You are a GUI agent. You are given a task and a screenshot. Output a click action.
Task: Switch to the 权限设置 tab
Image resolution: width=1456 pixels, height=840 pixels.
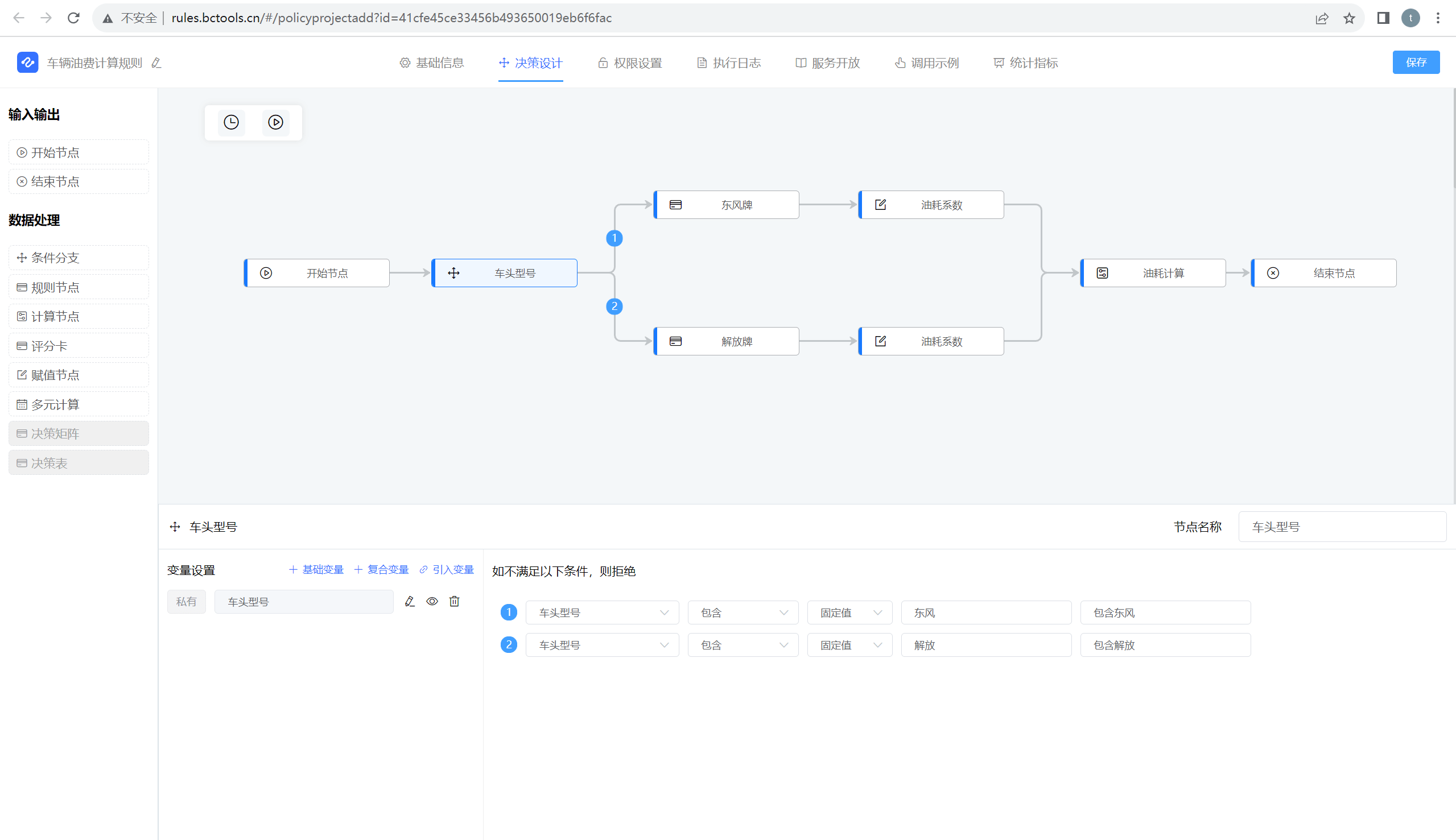(x=630, y=63)
